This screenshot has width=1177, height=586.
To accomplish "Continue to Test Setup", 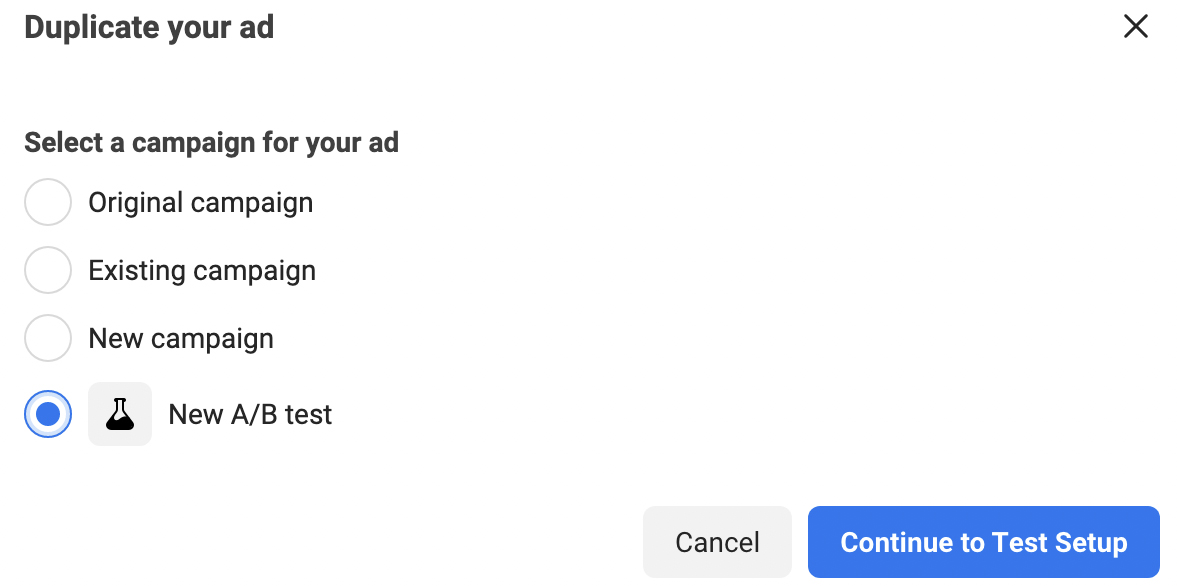I will (x=983, y=542).
